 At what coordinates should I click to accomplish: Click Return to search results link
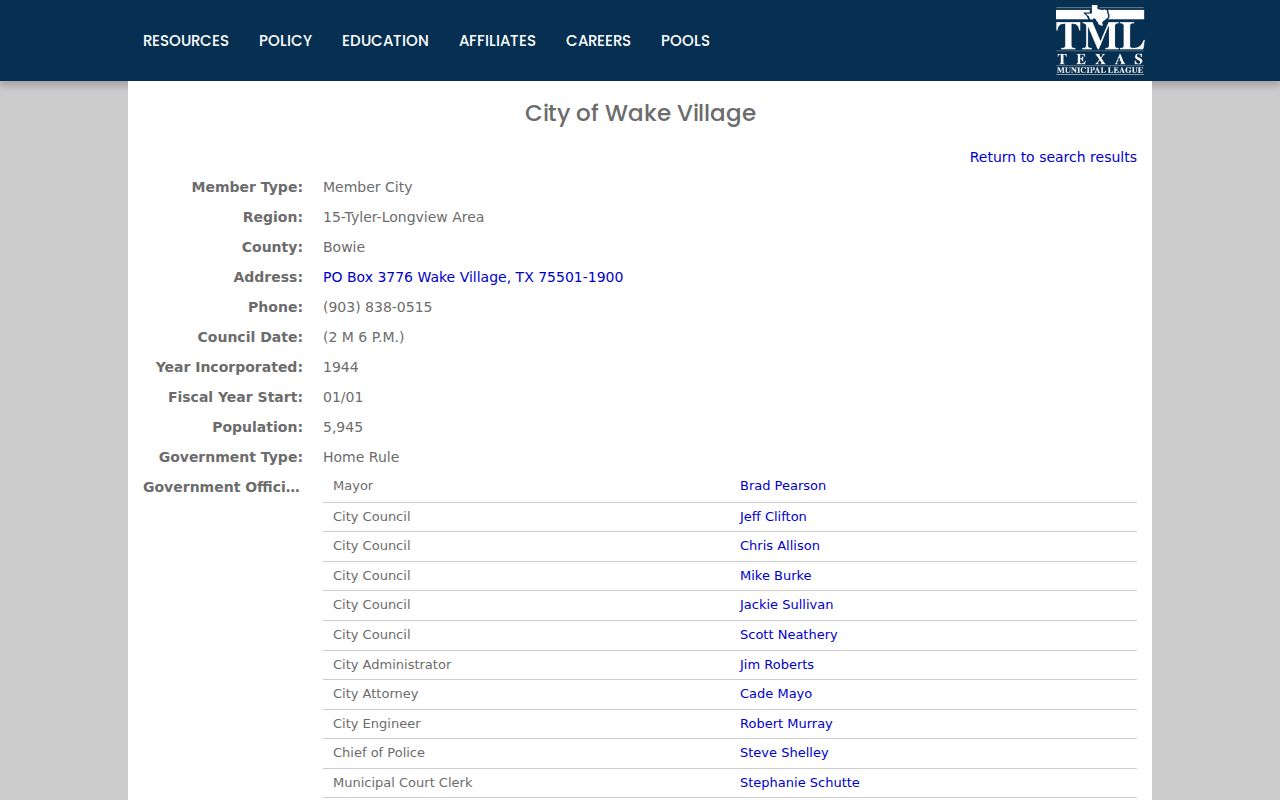pyautogui.click(x=1053, y=157)
